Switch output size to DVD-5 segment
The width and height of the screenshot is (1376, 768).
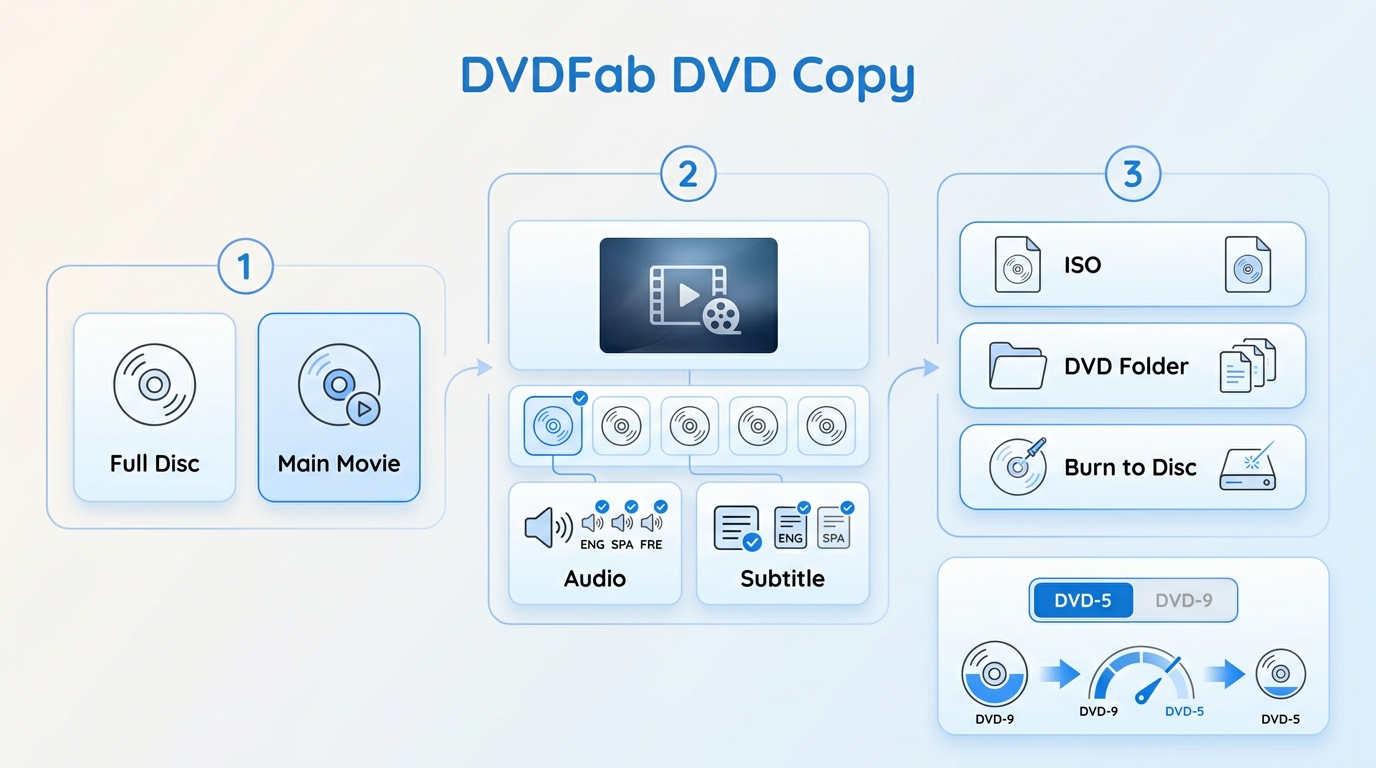coord(1083,601)
